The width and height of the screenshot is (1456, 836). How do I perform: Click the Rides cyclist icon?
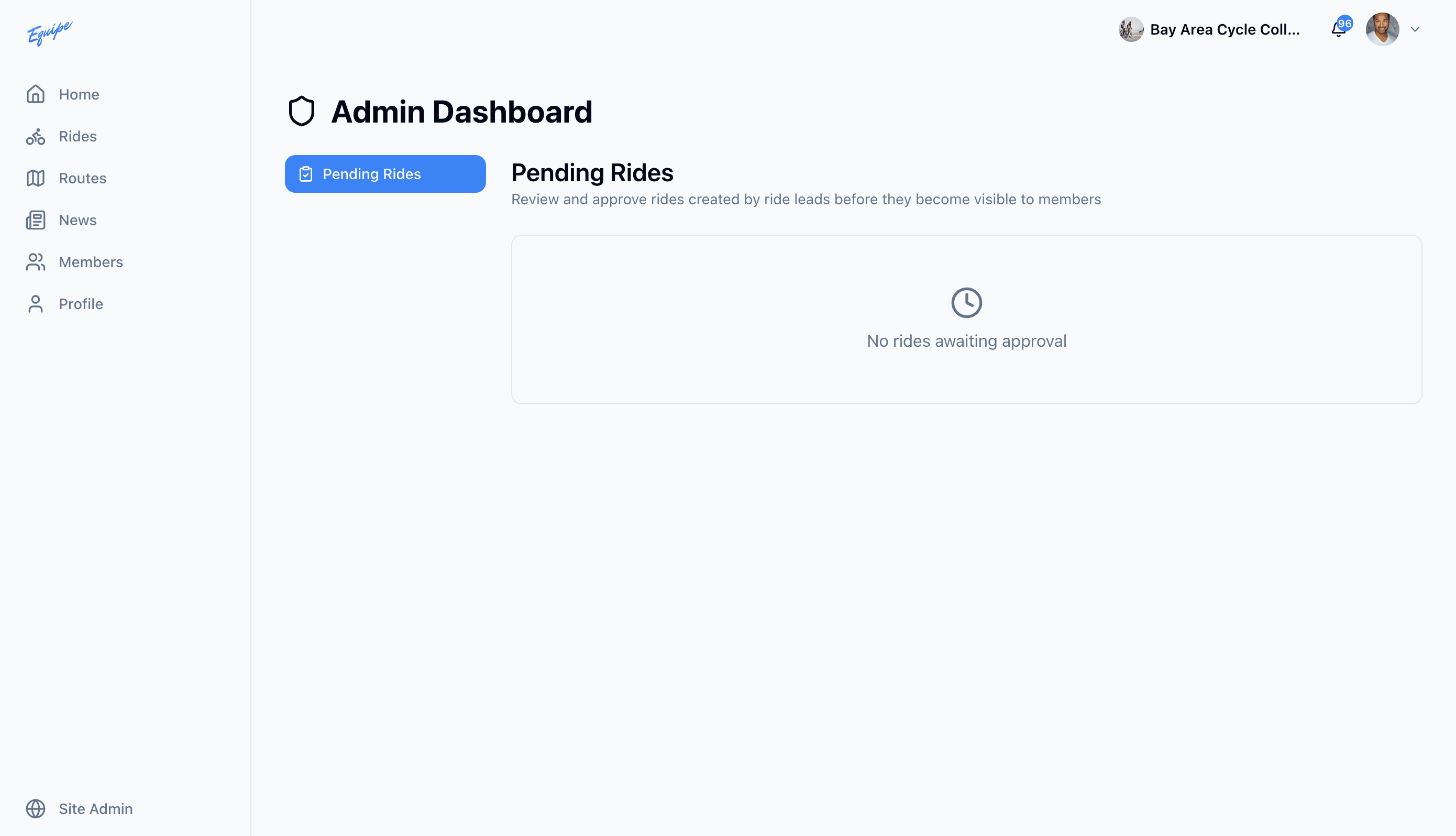tap(36, 136)
